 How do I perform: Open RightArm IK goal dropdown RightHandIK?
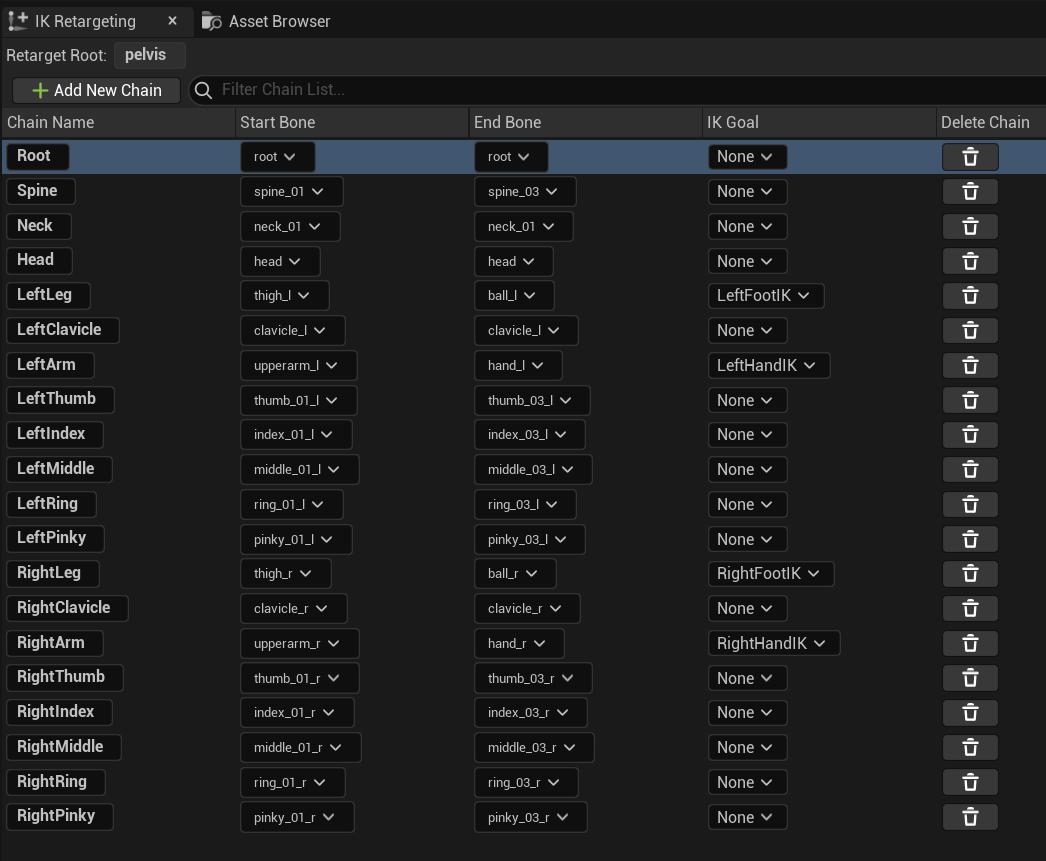(x=774, y=644)
